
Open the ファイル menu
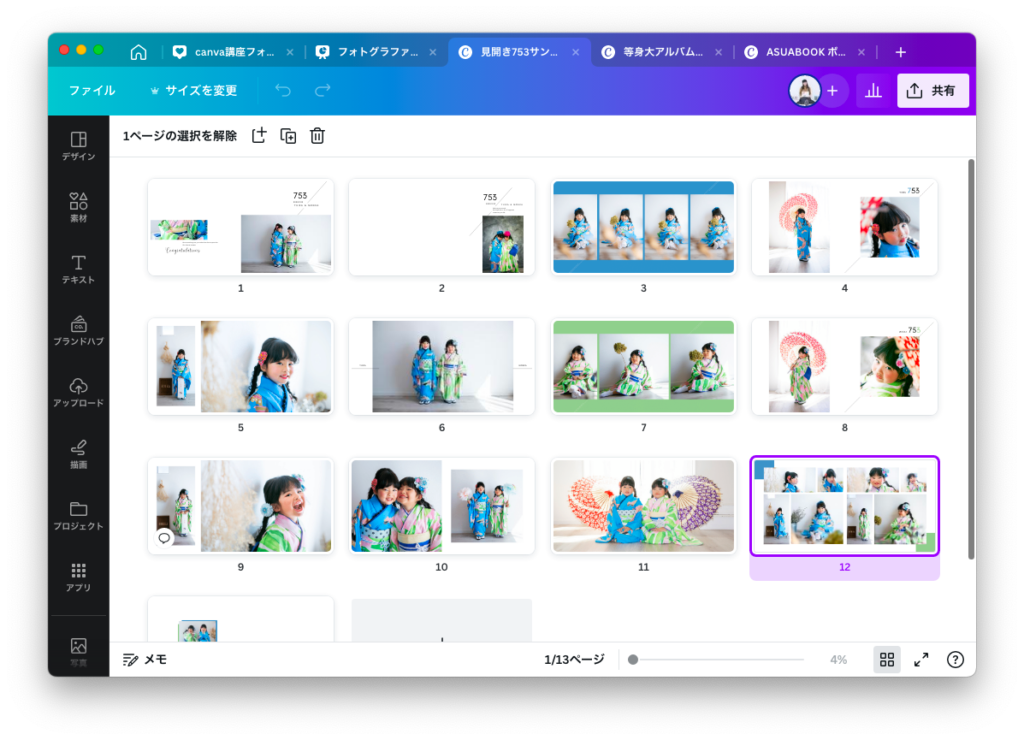tap(92, 91)
